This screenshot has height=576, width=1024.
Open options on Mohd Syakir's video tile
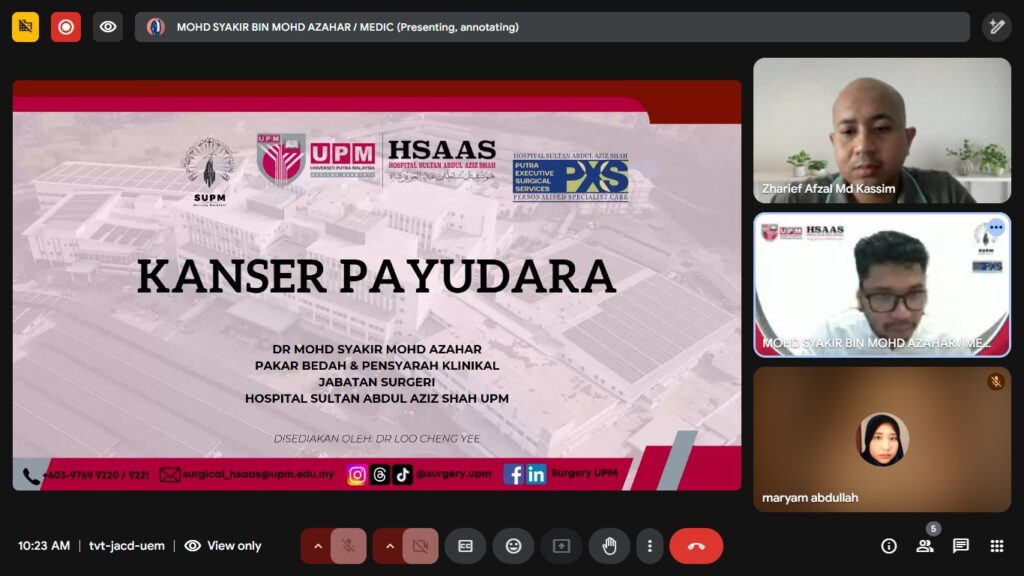point(994,228)
